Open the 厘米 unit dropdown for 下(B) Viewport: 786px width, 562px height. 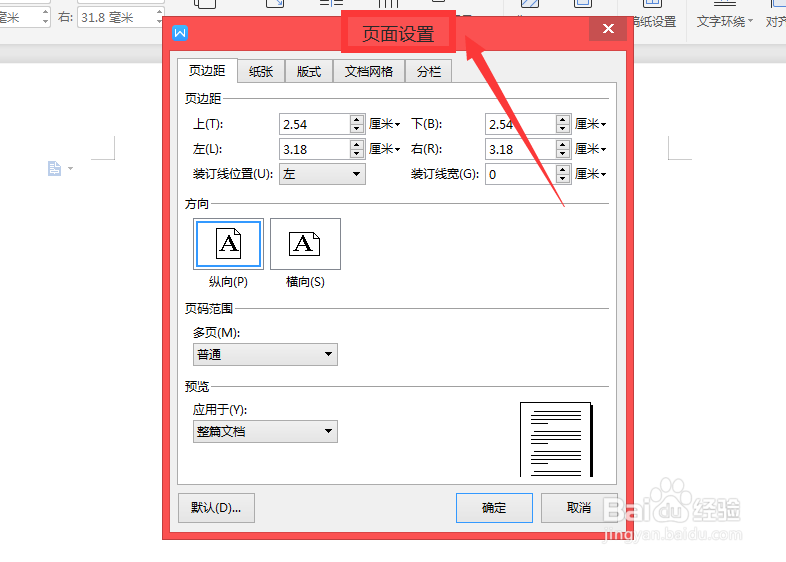(x=591, y=124)
